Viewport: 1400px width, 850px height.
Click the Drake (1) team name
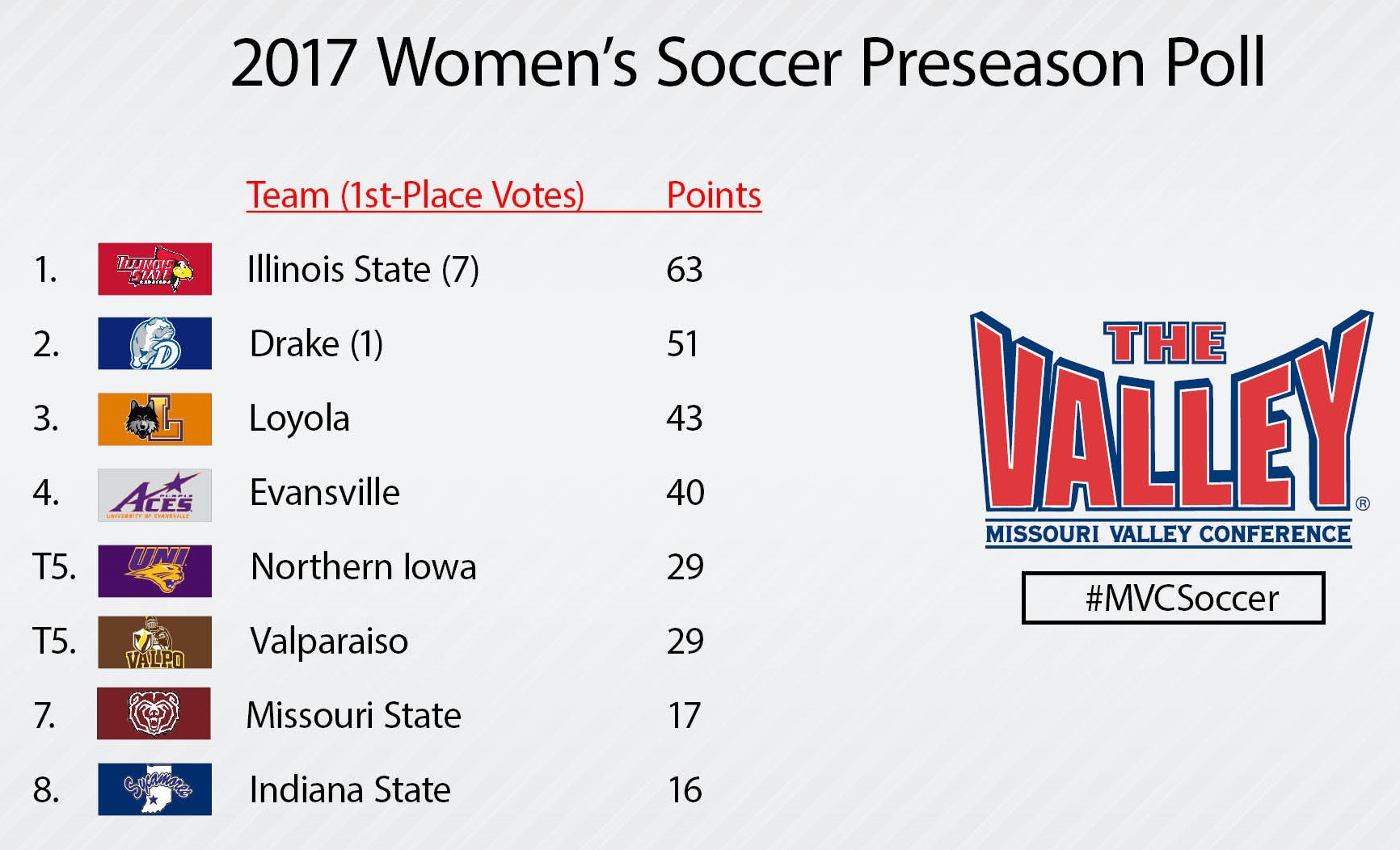[x=316, y=343]
